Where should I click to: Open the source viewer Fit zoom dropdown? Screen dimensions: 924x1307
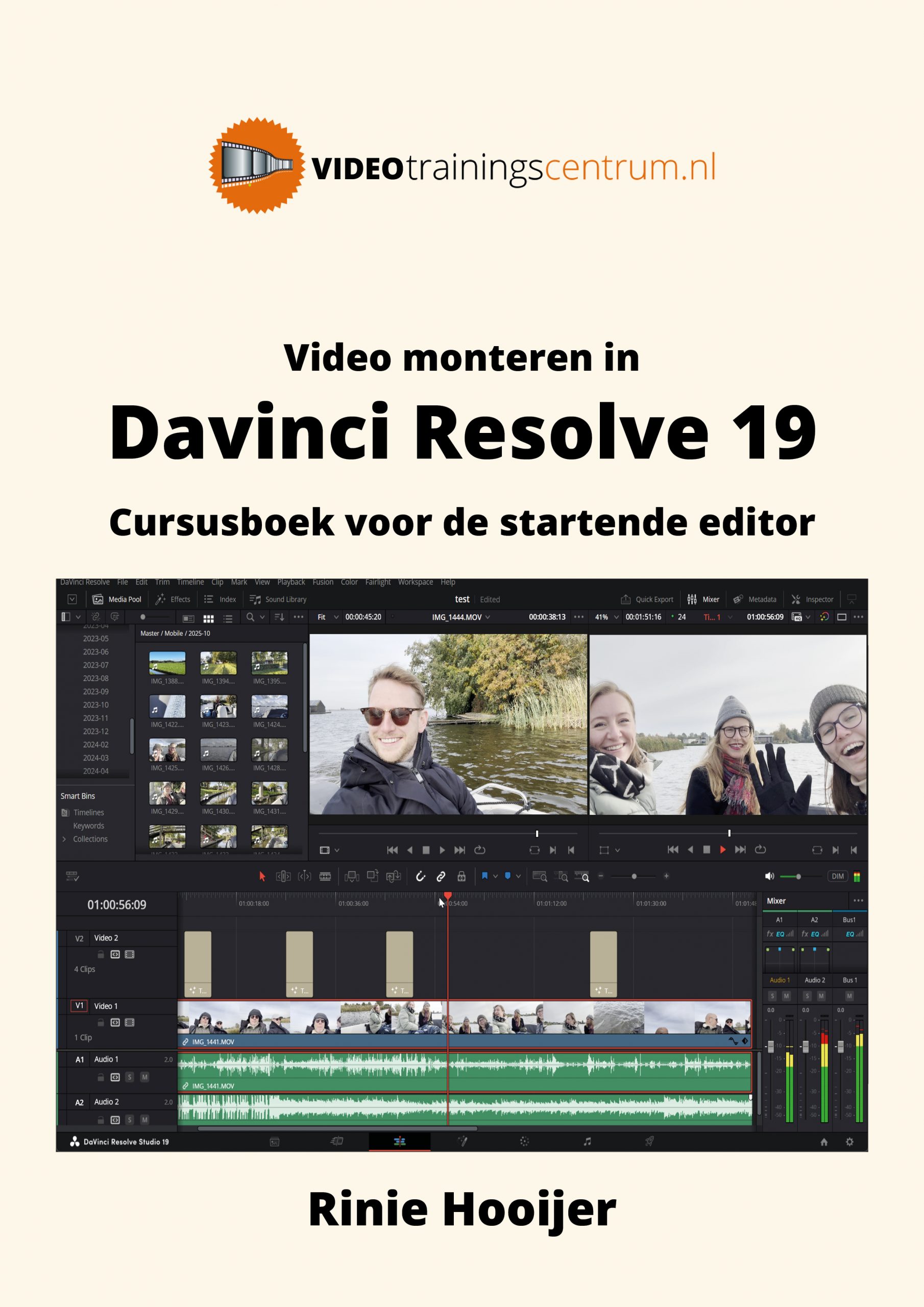pos(328,617)
